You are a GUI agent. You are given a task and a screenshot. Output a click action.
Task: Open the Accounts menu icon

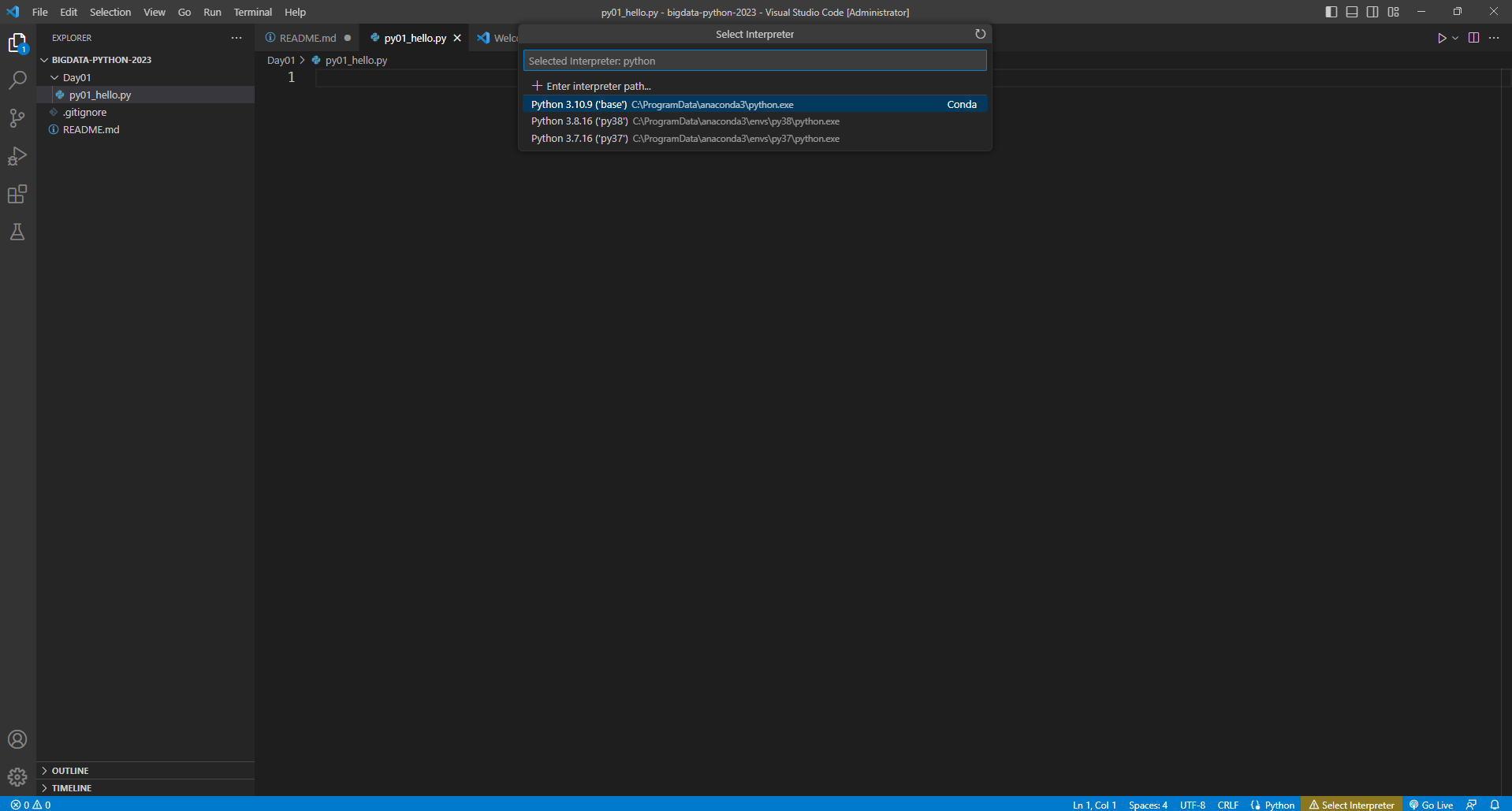[17, 739]
